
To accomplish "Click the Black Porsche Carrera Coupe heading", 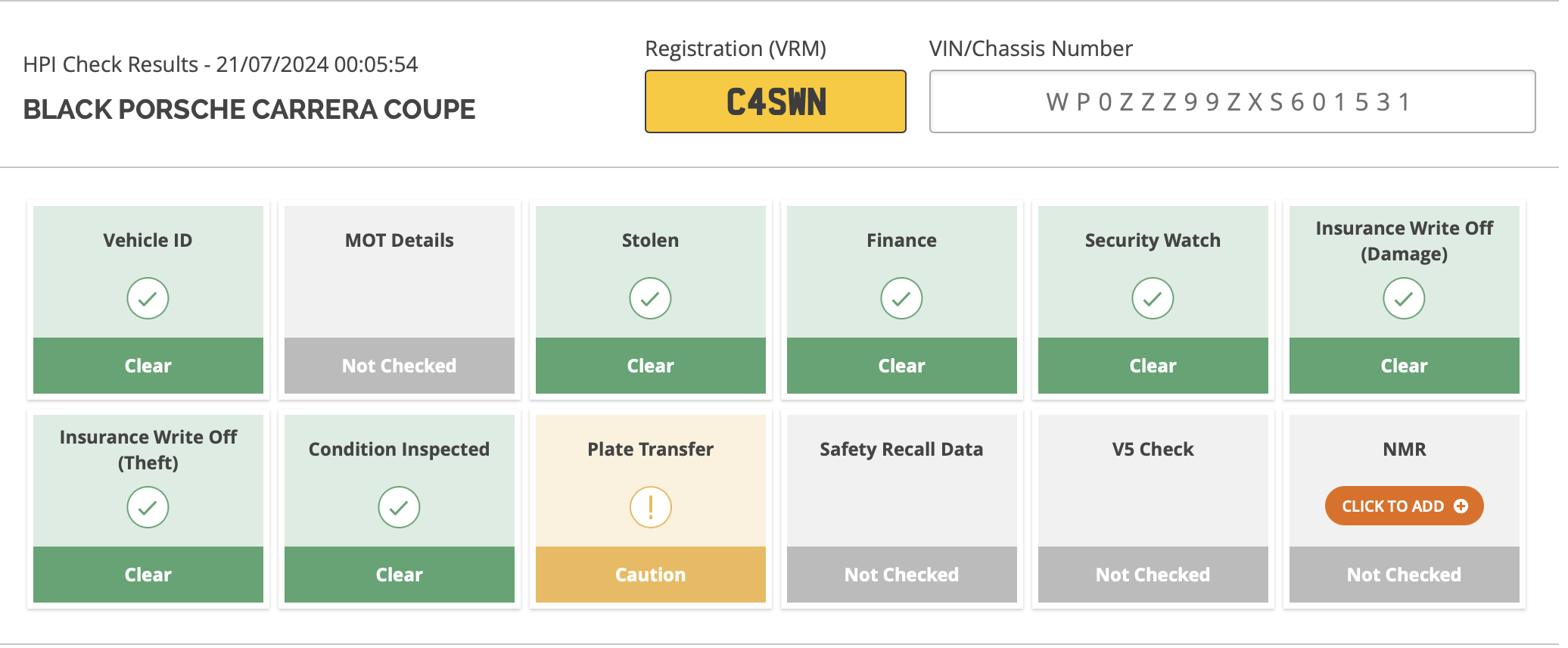I will tap(249, 109).
